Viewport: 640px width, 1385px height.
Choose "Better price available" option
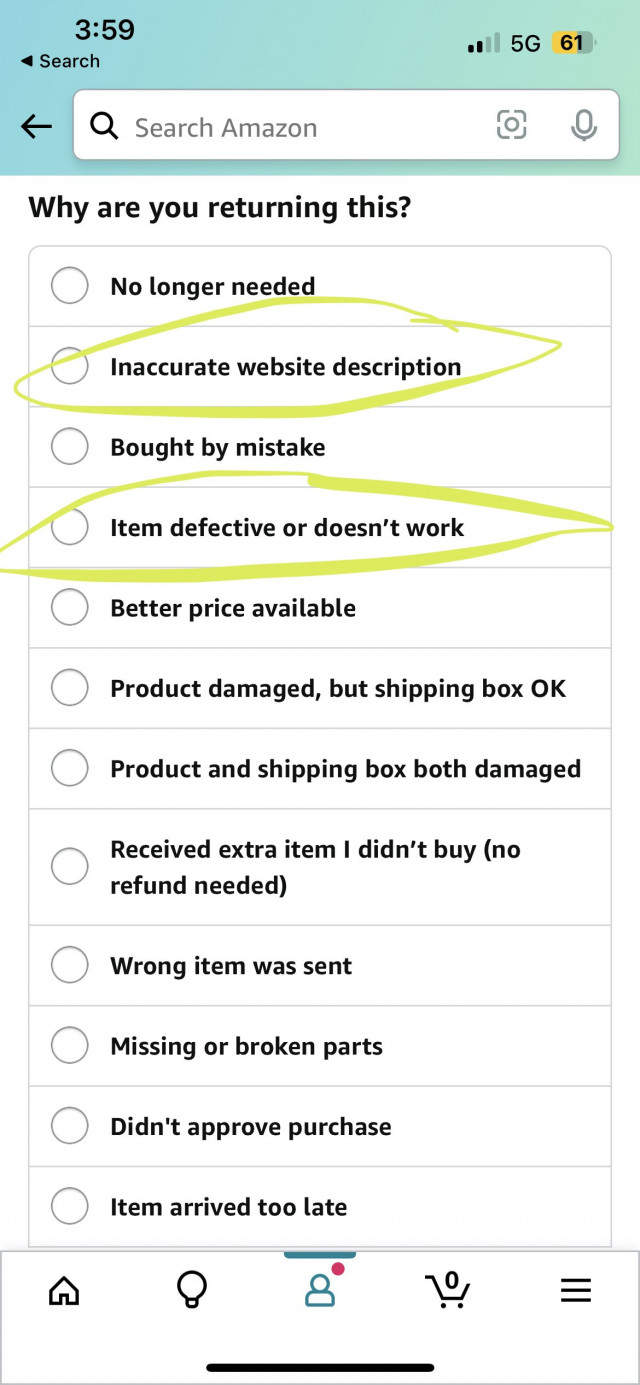tap(70, 607)
